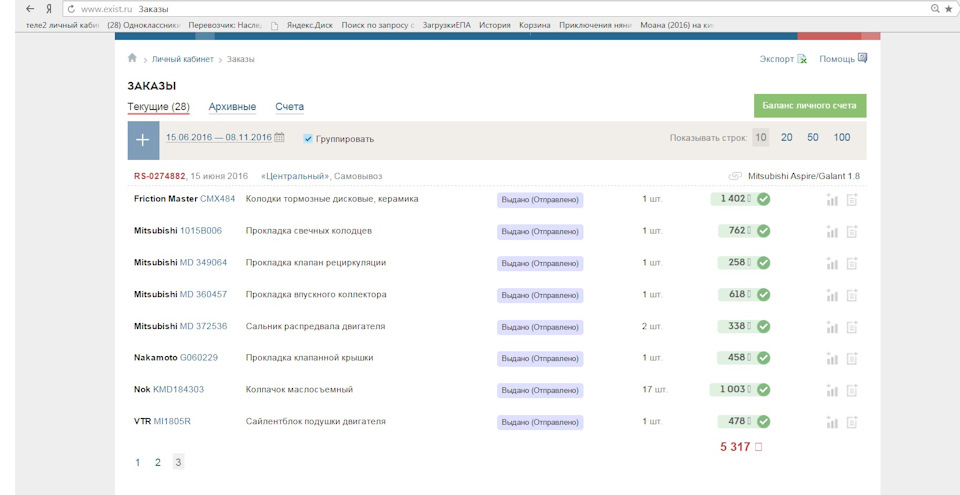The width and height of the screenshot is (960, 495).
Task: Go to page 2 of orders
Action: point(157,463)
